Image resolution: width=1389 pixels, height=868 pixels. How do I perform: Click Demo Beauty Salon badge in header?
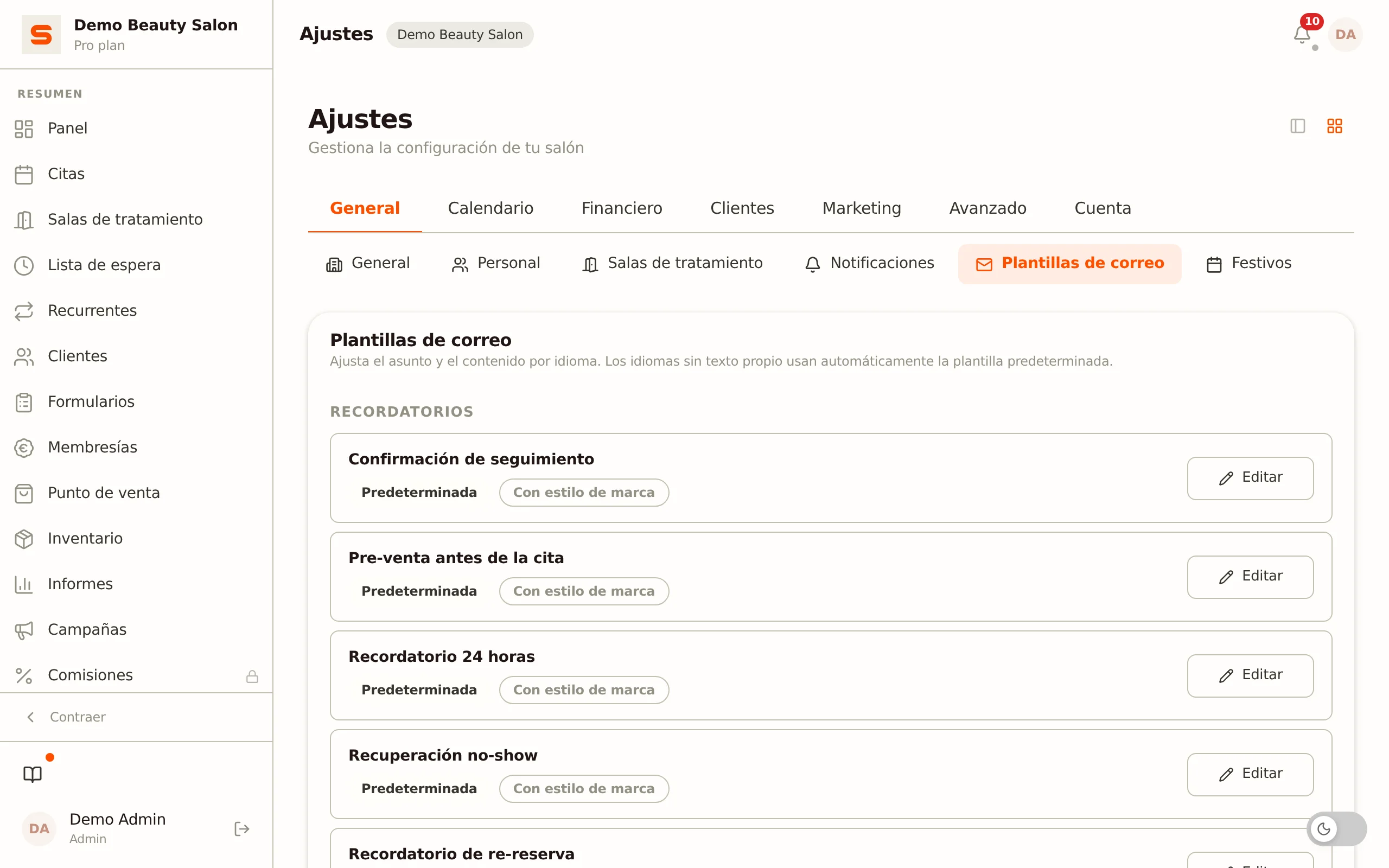tap(460, 34)
